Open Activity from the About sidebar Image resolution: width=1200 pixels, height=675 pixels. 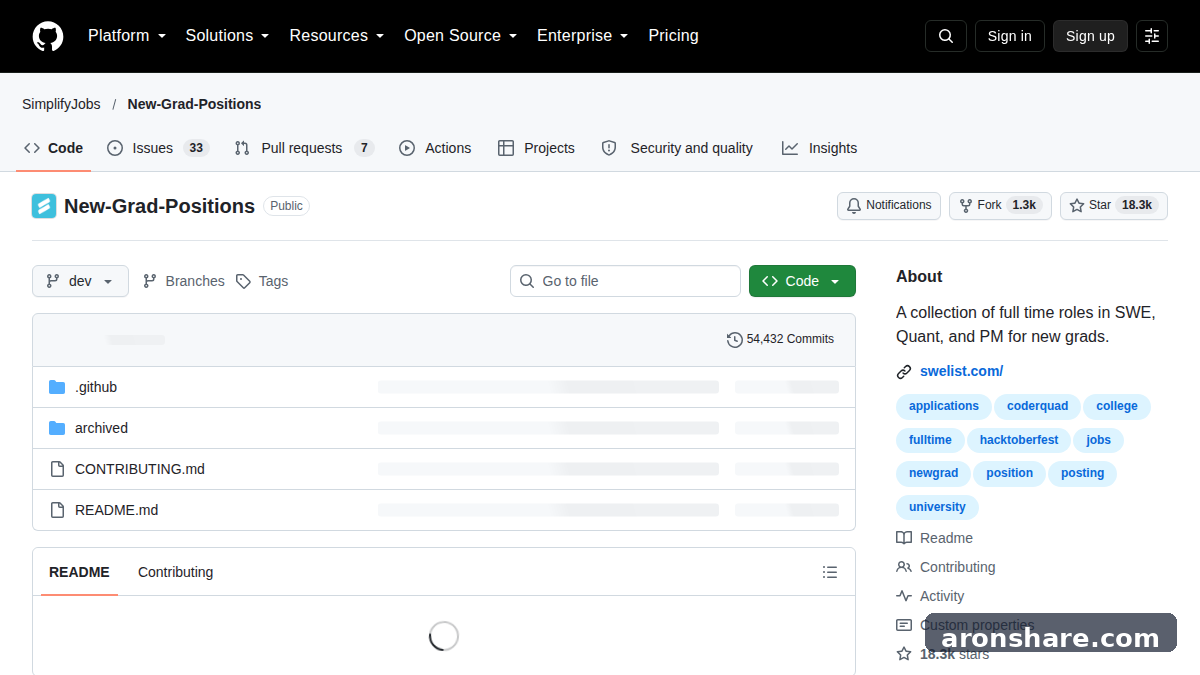tap(930, 596)
